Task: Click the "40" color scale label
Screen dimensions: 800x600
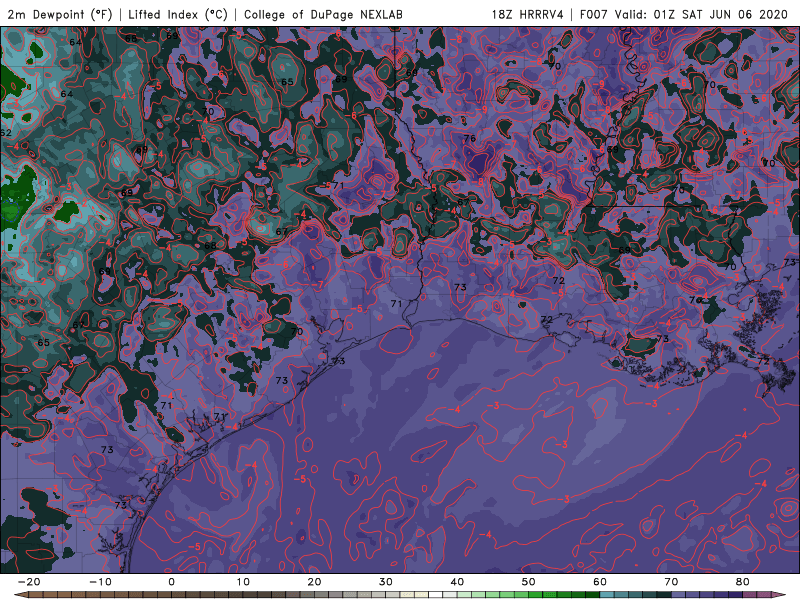Action: tap(457, 582)
